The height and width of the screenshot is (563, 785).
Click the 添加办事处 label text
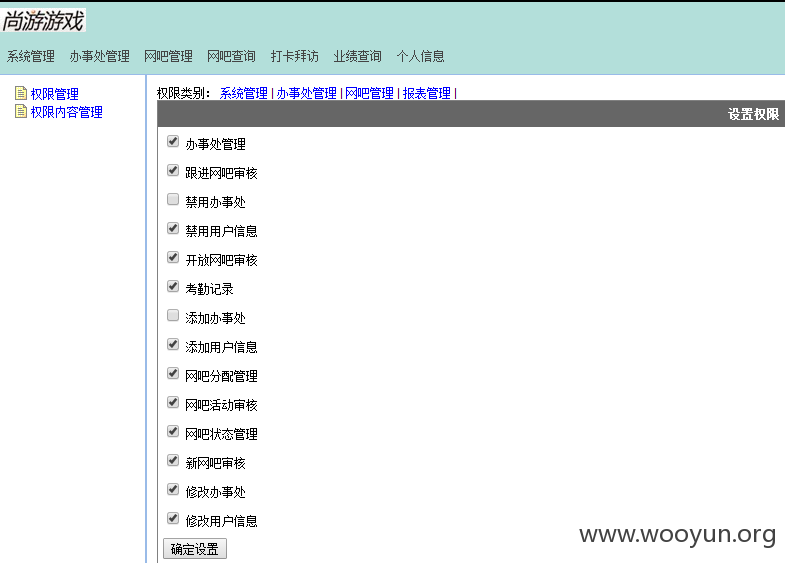tap(215, 318)
